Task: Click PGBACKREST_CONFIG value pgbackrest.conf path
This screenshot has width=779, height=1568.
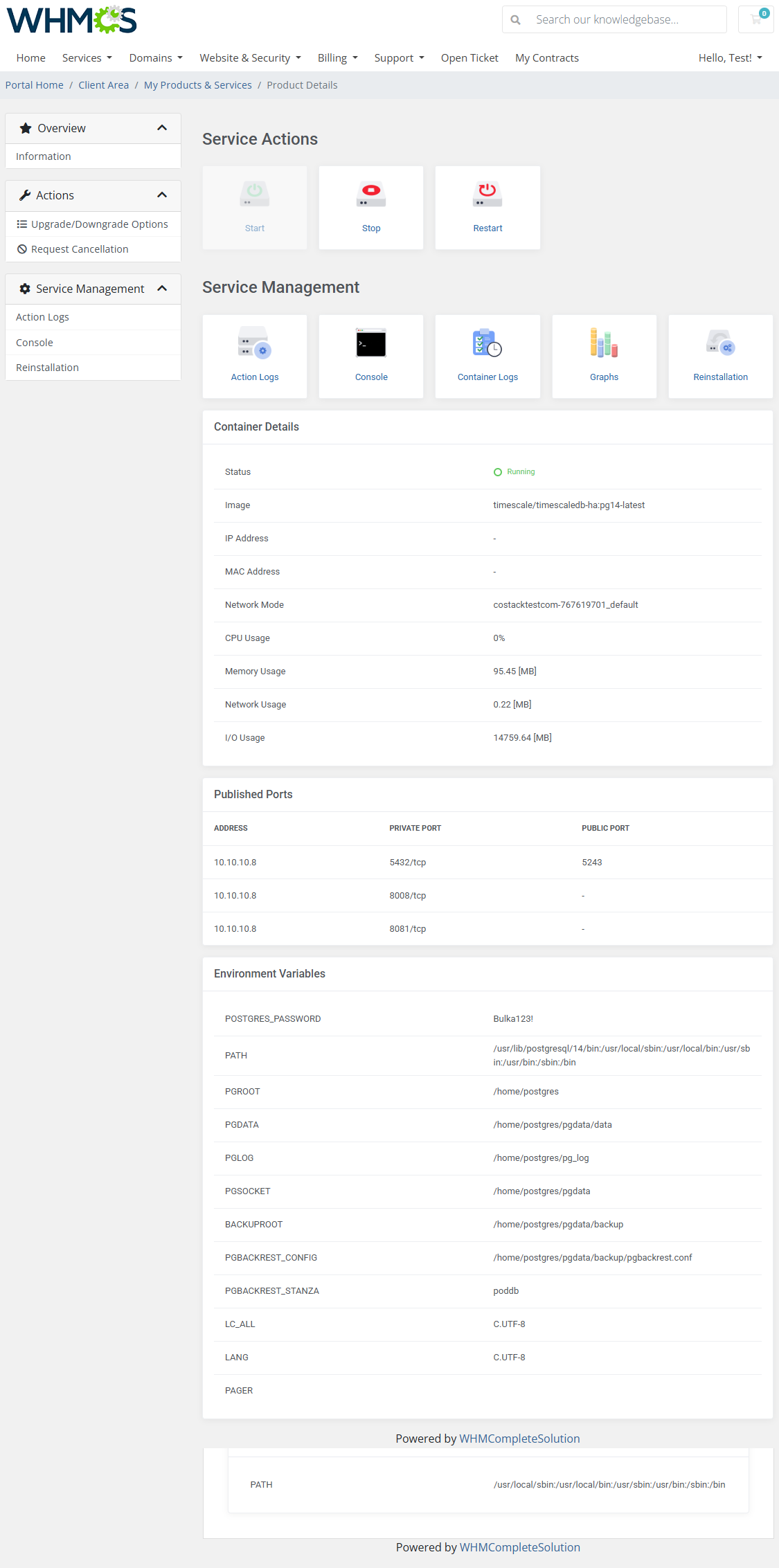Action: point(593,1258)
